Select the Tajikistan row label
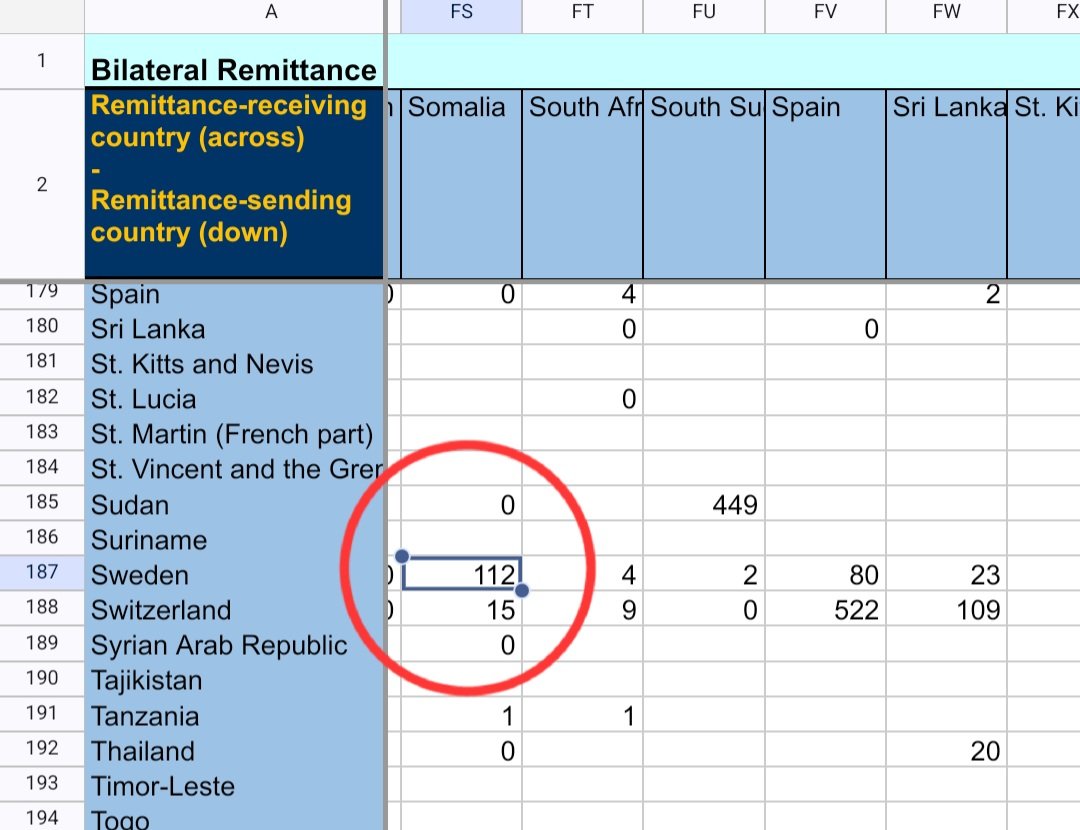The image size is (1080, 830). pos(234,679)
